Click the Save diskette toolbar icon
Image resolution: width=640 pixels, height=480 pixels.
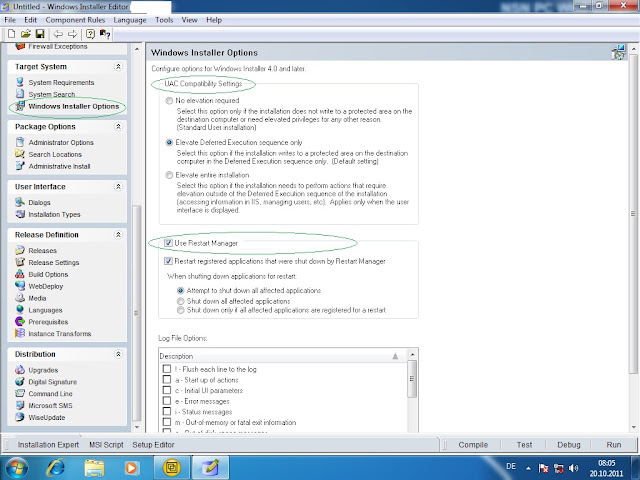point(40,34)
